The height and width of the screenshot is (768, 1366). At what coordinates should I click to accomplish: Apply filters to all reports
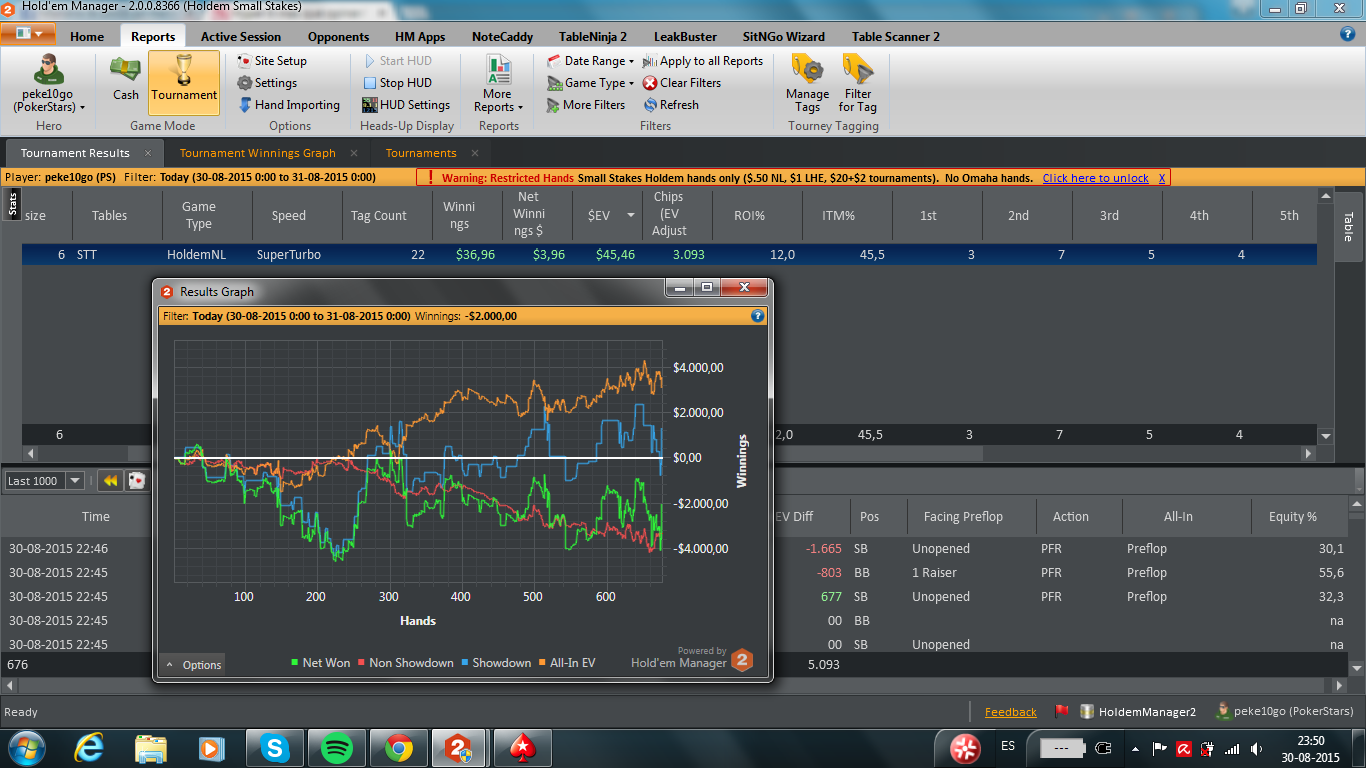[x=703, y=61]
